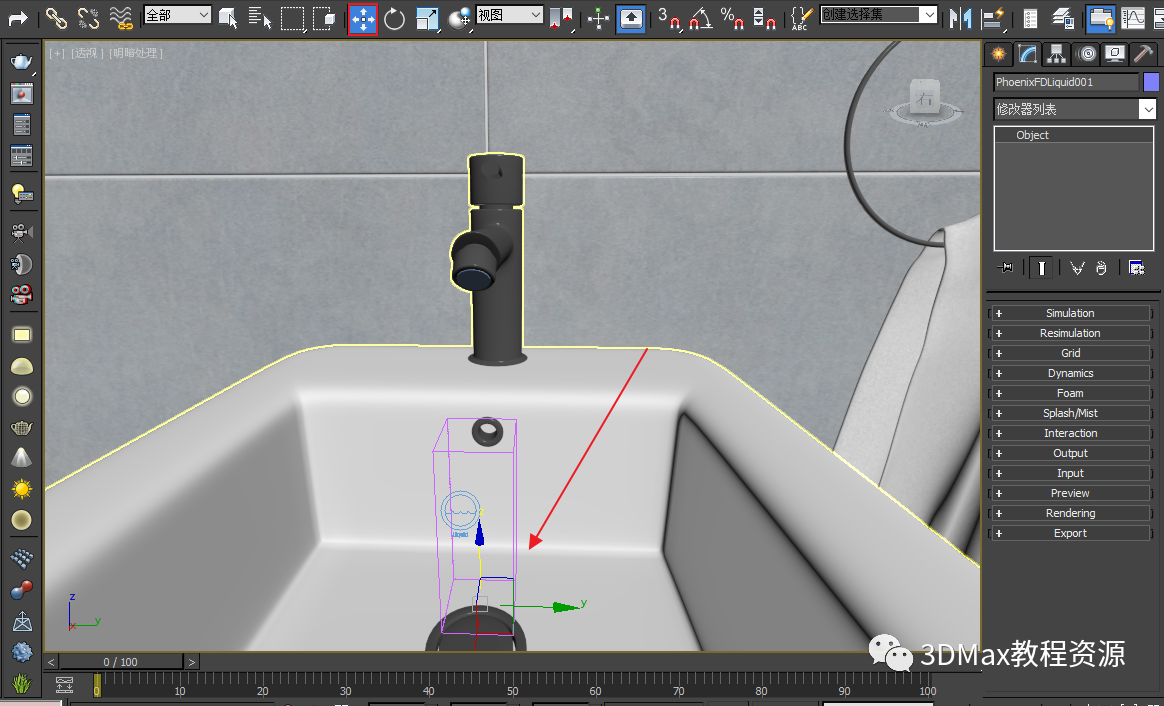This screenshot has height=706, width=1164.
Task: Select the Move transform tool
Action: pos(362,18)
